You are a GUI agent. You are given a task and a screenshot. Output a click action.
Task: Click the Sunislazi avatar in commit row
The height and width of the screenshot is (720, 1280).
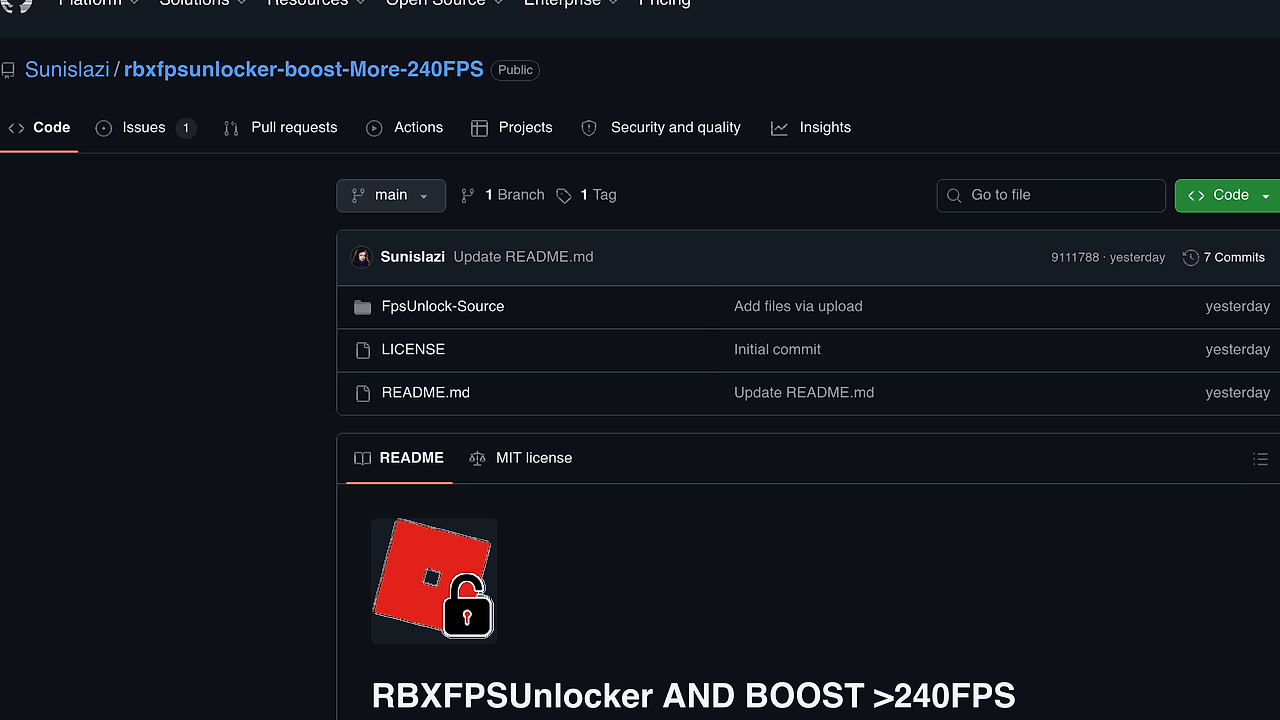coord(362,257)
